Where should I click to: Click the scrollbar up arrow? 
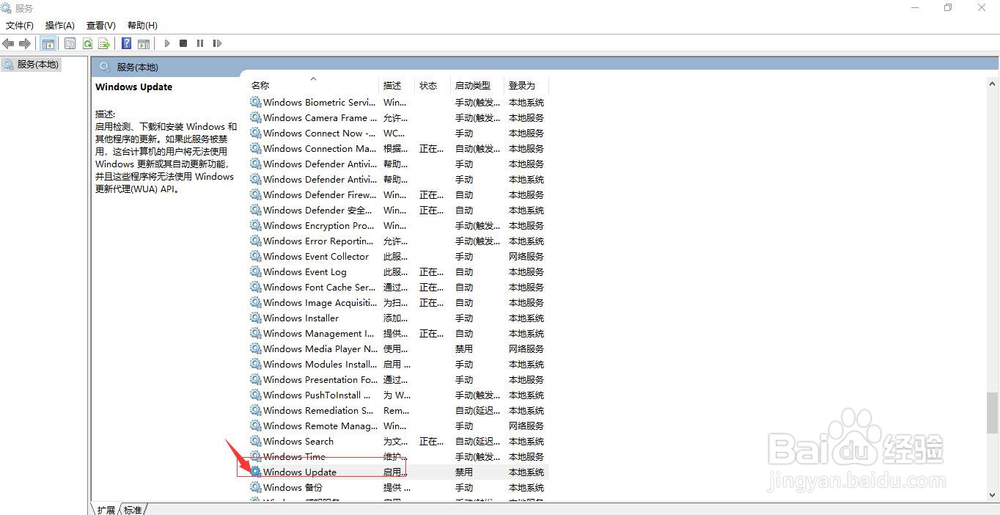(992, 83)
